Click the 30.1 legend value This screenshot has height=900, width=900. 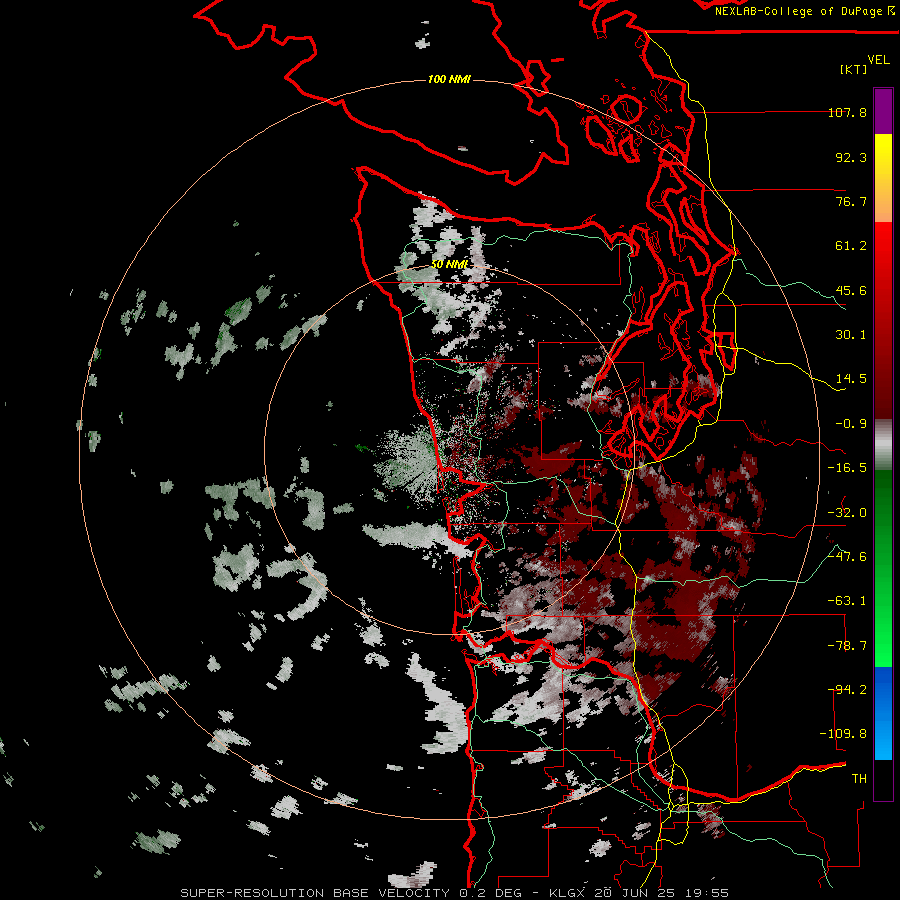click(851, 335)
